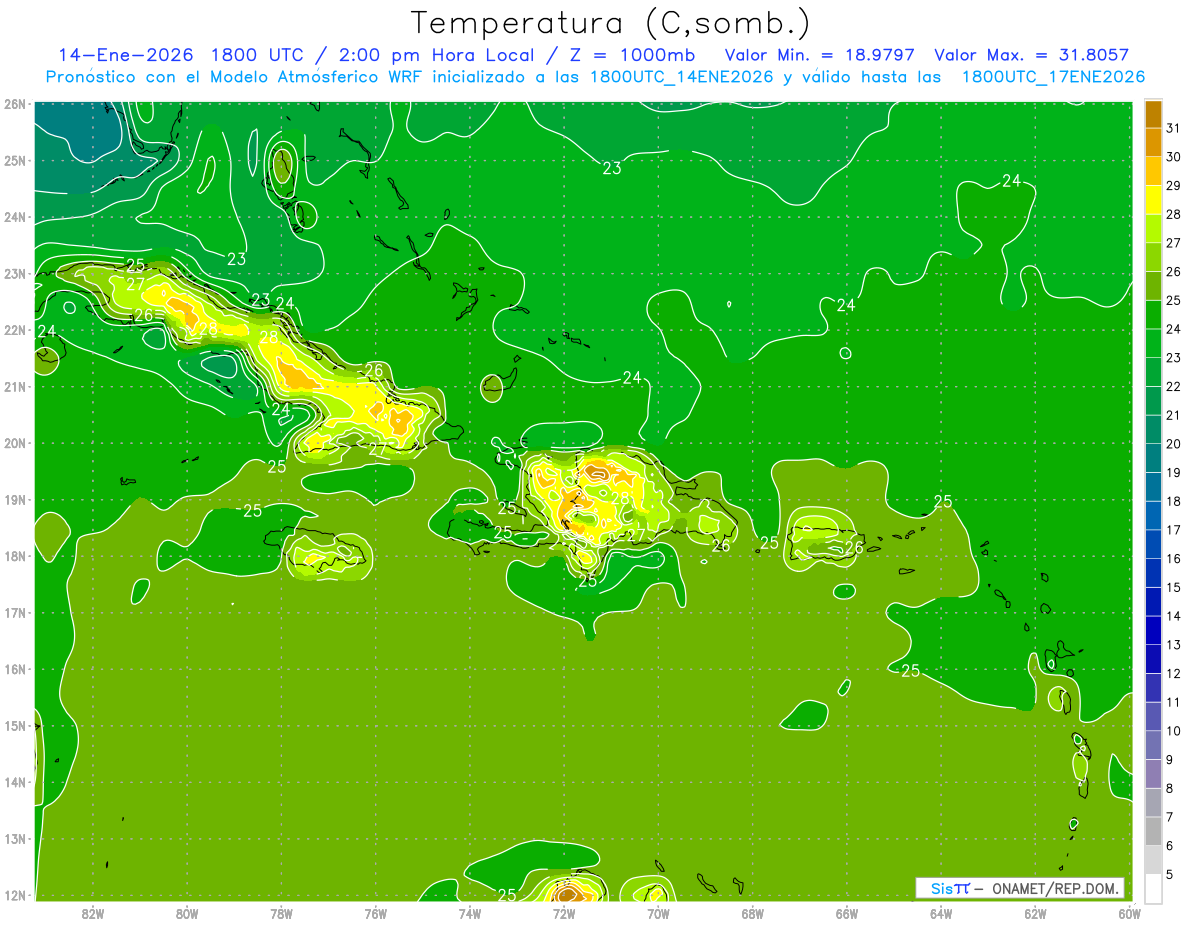Image resolution: width=1200 pixels, height=927 pixels.
Task: Click the 78W longitude axis label
Action: click(x=281, y=913)
